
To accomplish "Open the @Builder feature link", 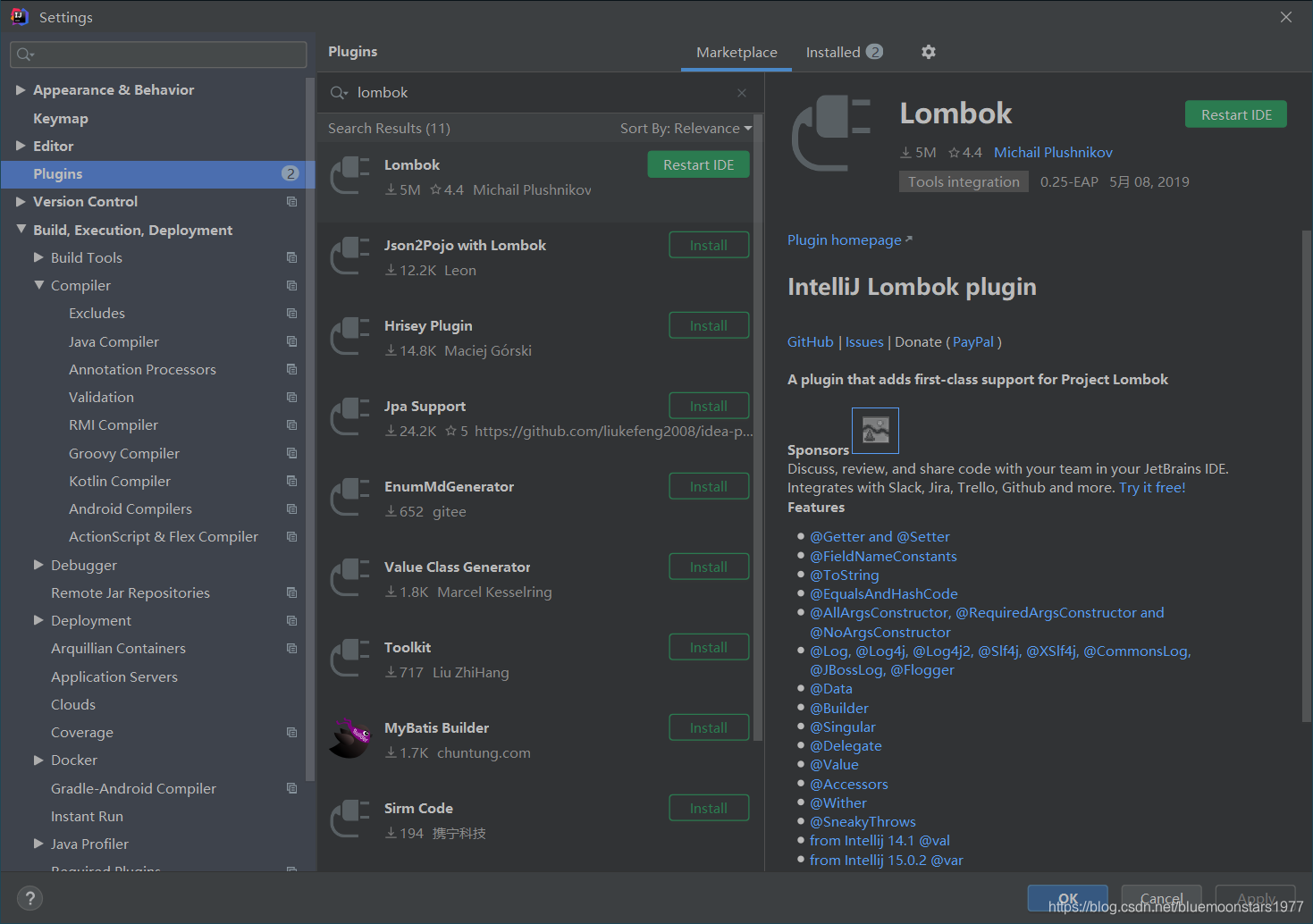I will 838,708.
